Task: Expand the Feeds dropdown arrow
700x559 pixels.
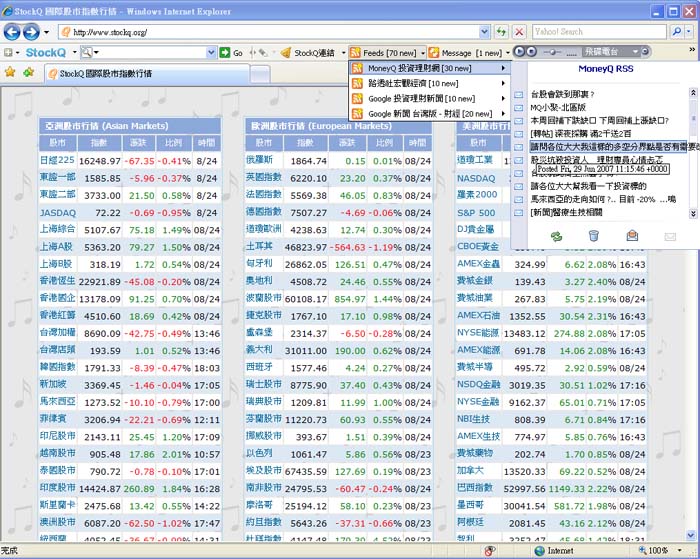Action: point(423,53)
